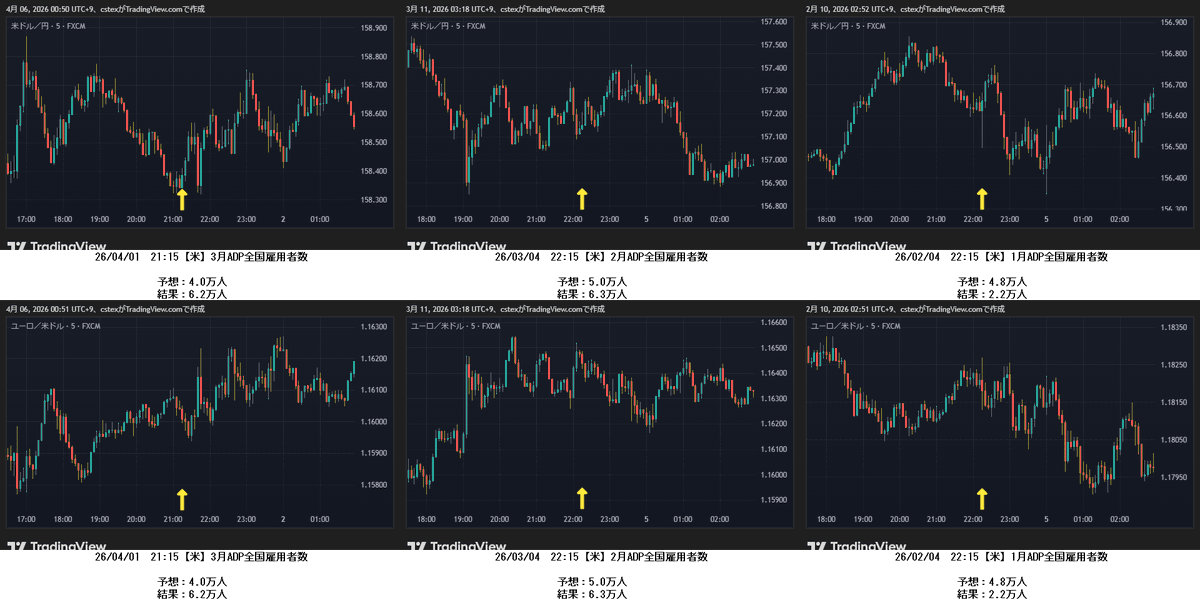Screen dimensions: 1200x600
Task: Click '結果：6.2万人' under the EUR/USD chart
Action: click(x=192, y=594)
